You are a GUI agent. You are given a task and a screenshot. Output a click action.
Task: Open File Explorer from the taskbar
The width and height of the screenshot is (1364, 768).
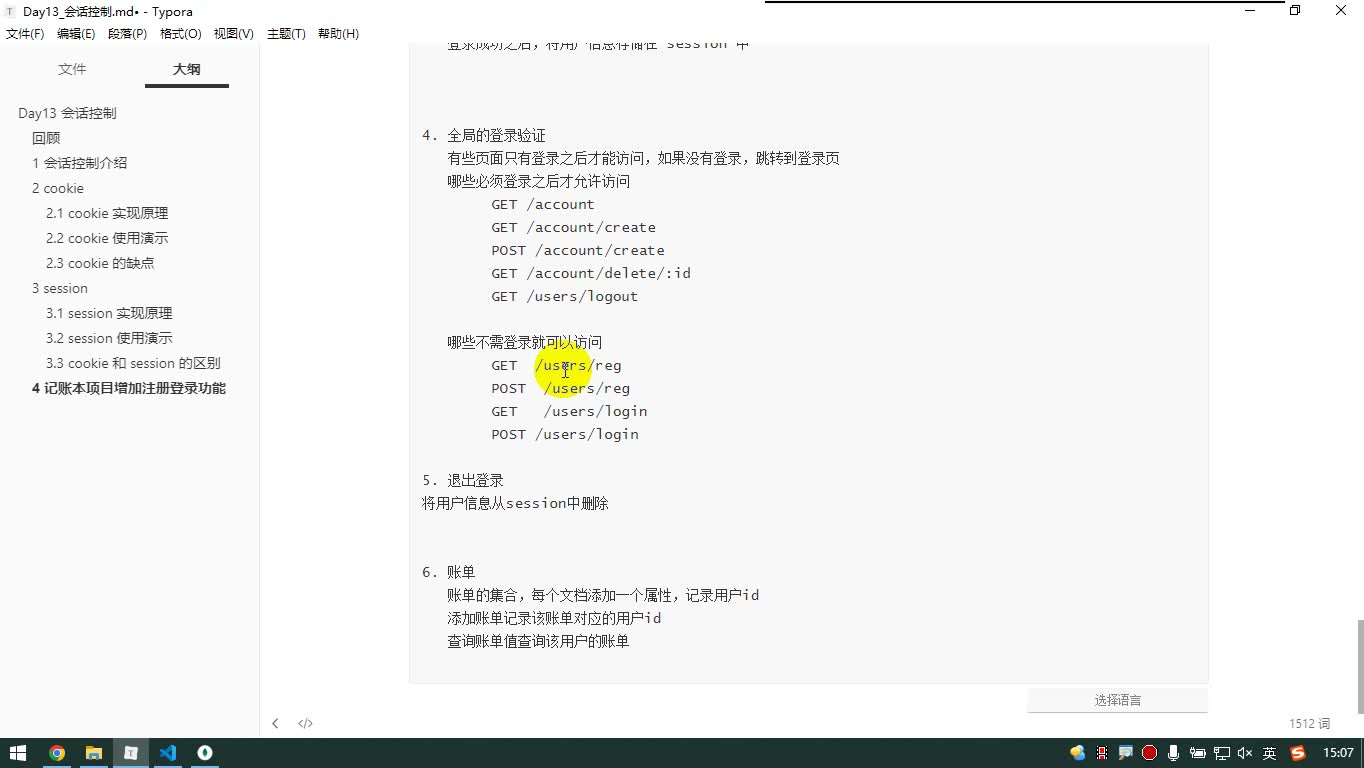click(94, 753)
